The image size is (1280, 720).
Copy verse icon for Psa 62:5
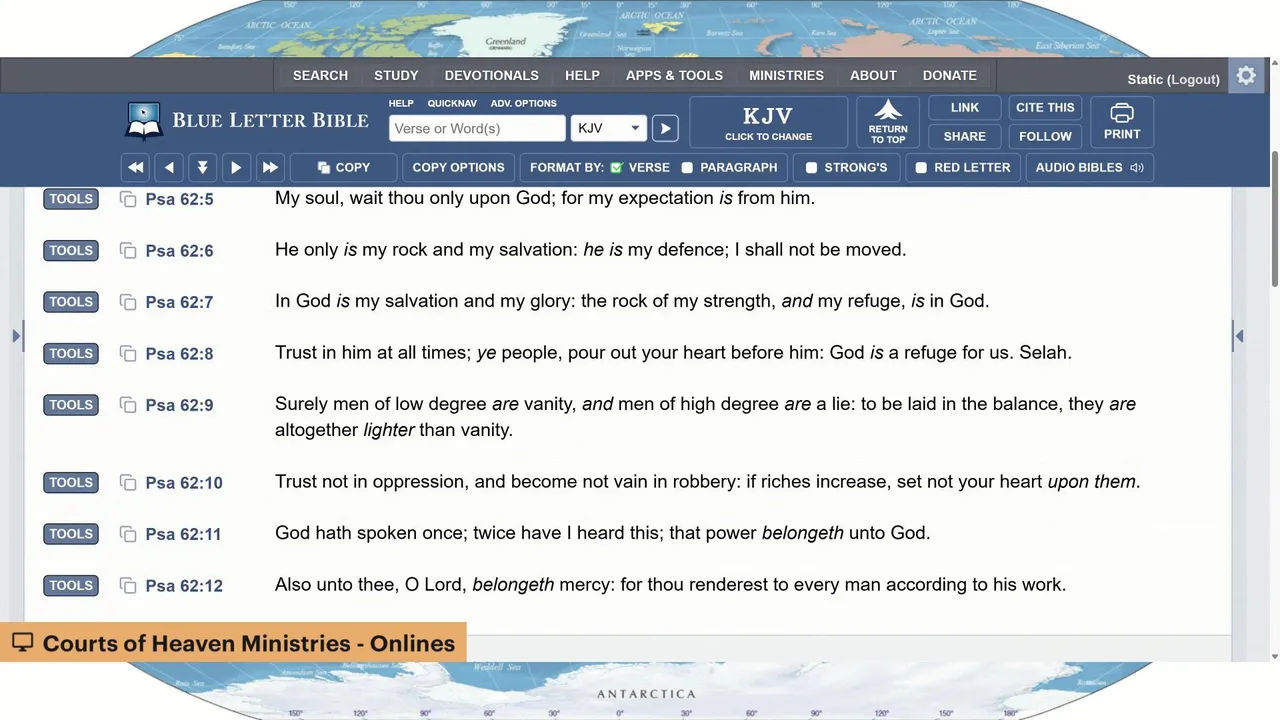(x=128, y=199)
